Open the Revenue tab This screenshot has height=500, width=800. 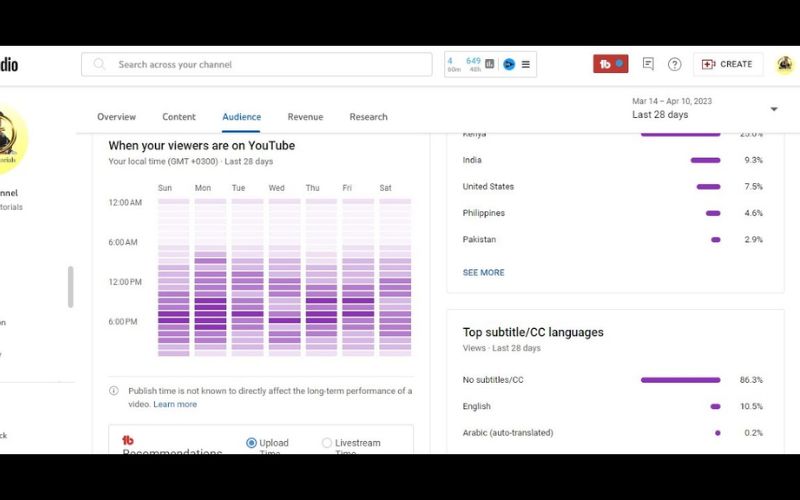(305, 117)
